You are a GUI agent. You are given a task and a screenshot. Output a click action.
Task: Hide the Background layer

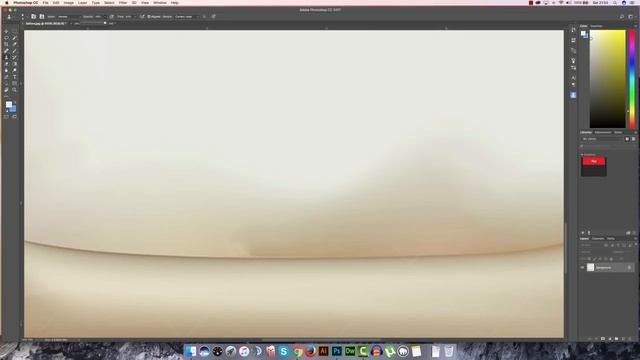582,267
